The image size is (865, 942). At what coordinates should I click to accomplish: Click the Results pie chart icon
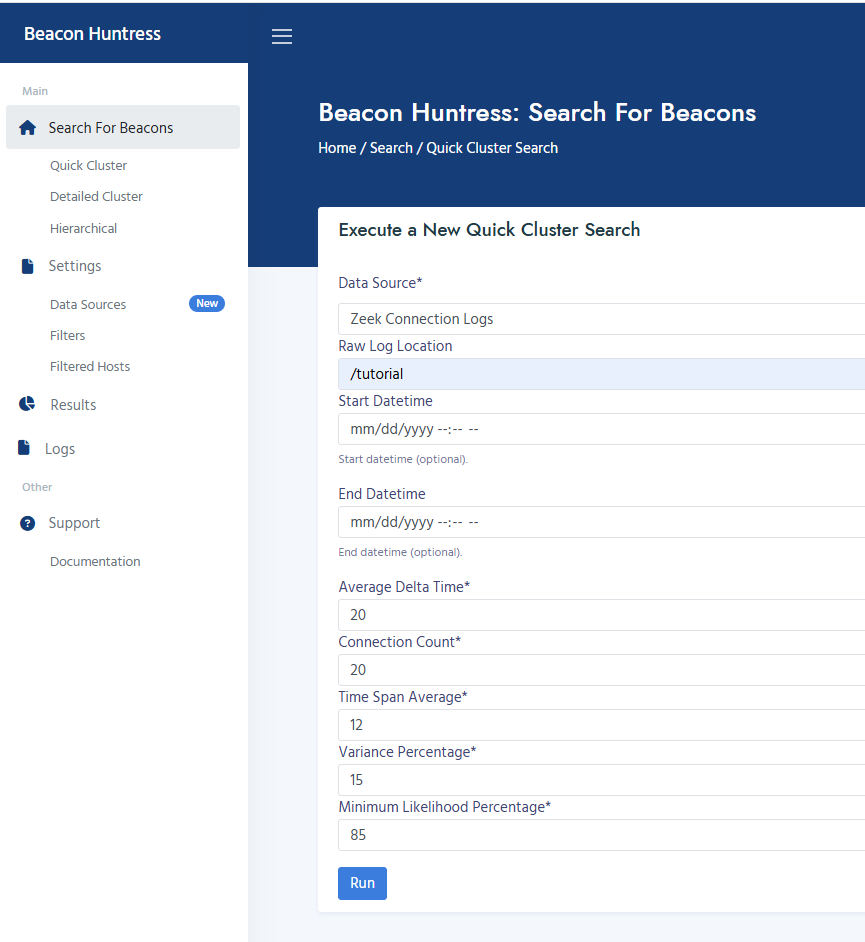[27, 404]
